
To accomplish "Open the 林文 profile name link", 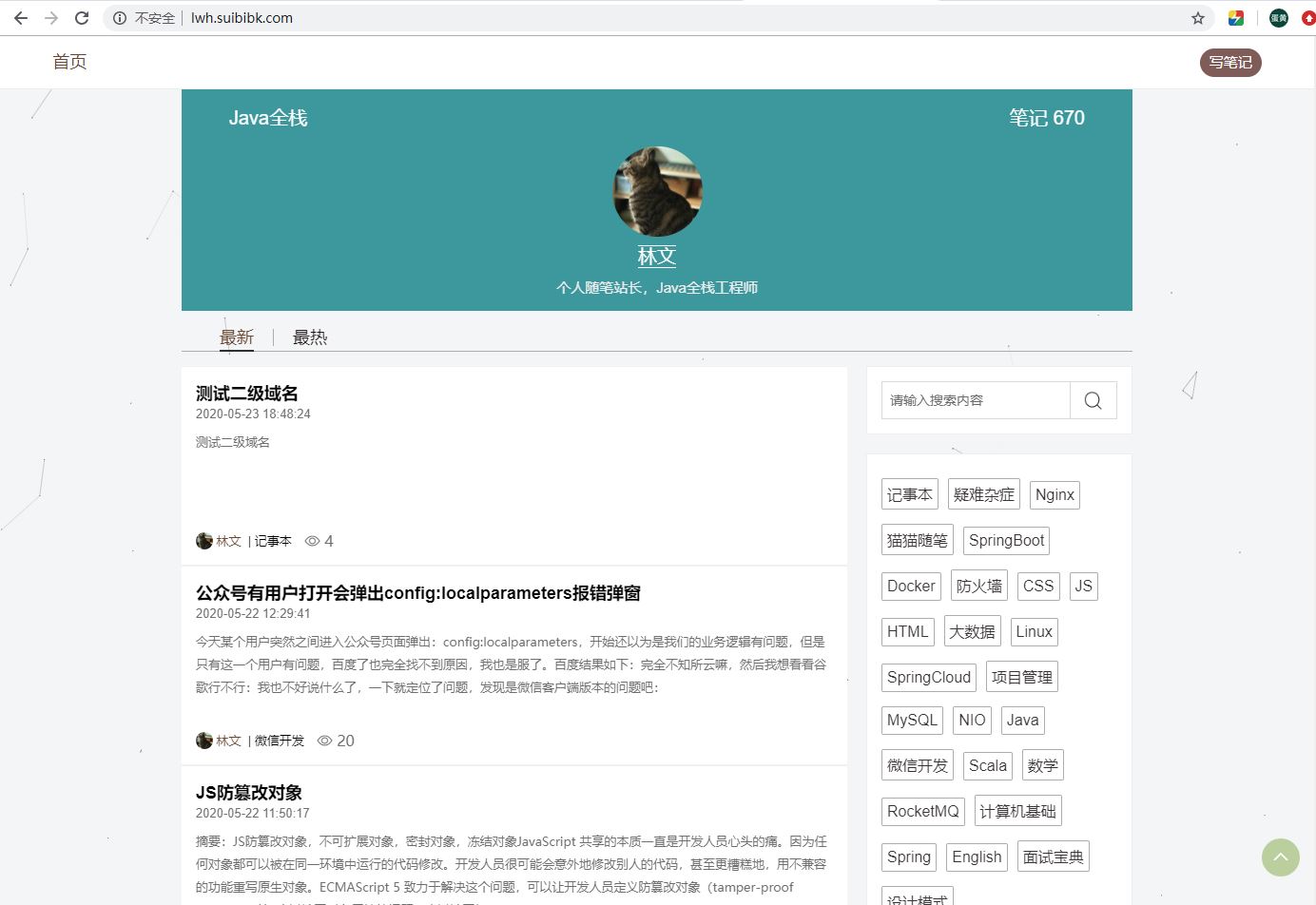I will 657,256.
